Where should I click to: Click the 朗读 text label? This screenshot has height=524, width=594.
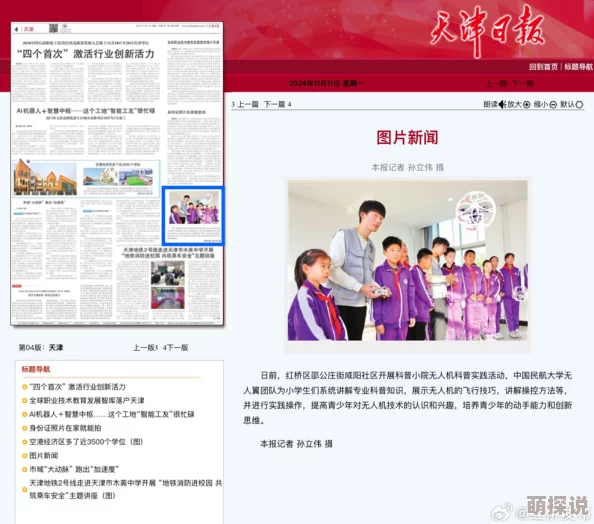tap(491, 104)
